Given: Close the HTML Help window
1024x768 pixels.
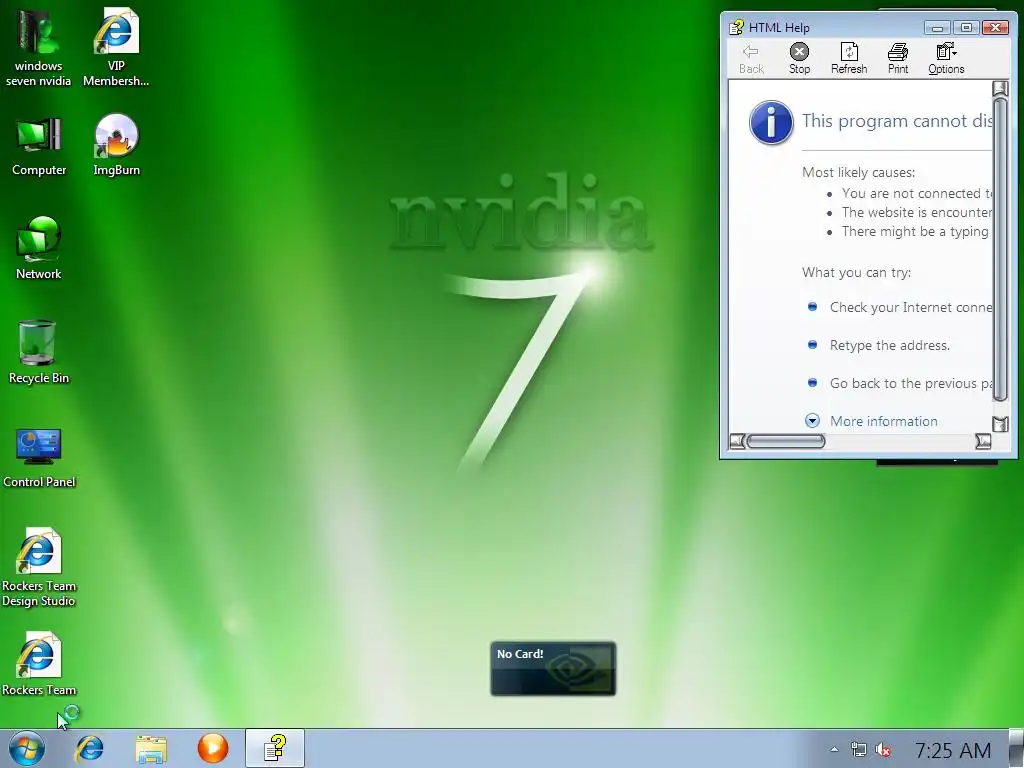Looking at the screenshot, I should [x=995, y=27].
